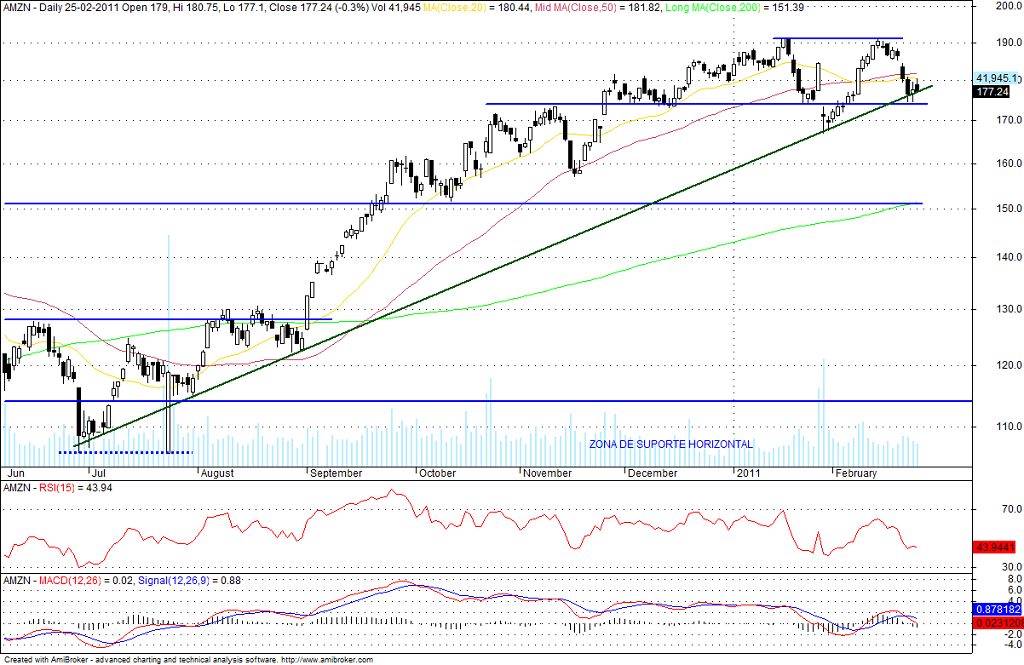The image size is (1024, 665).
Task: Select the Jun month label on time axis
Action: 15,474
